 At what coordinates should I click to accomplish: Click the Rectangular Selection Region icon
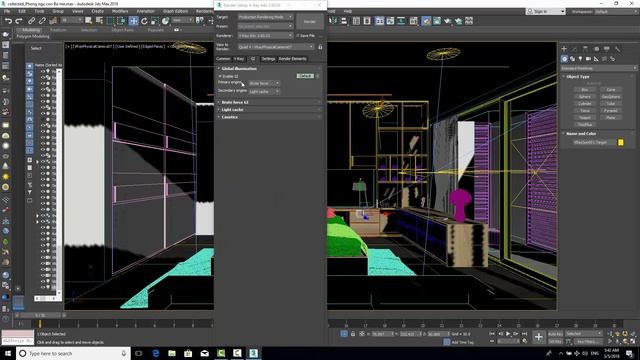110,20
